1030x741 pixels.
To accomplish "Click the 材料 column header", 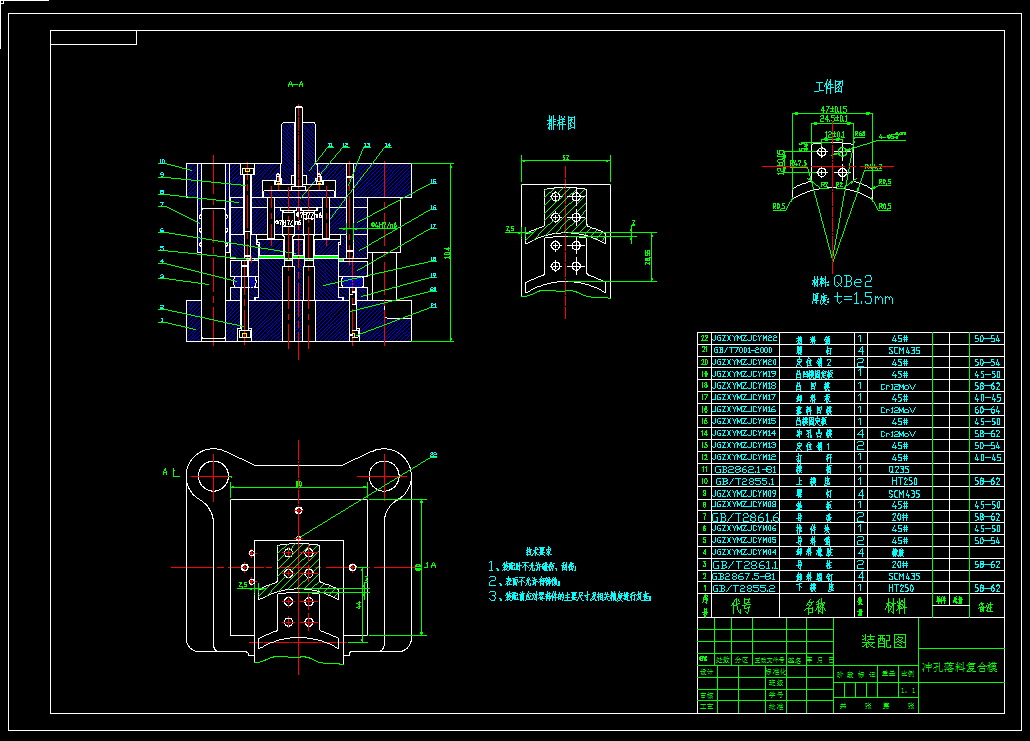I will tap(895, 606).
